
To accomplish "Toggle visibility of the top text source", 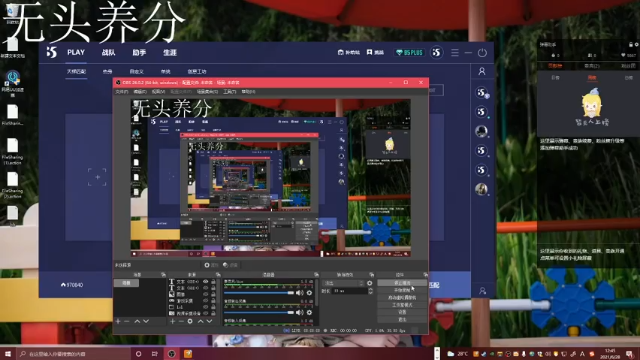I will (x=206, y=282).
